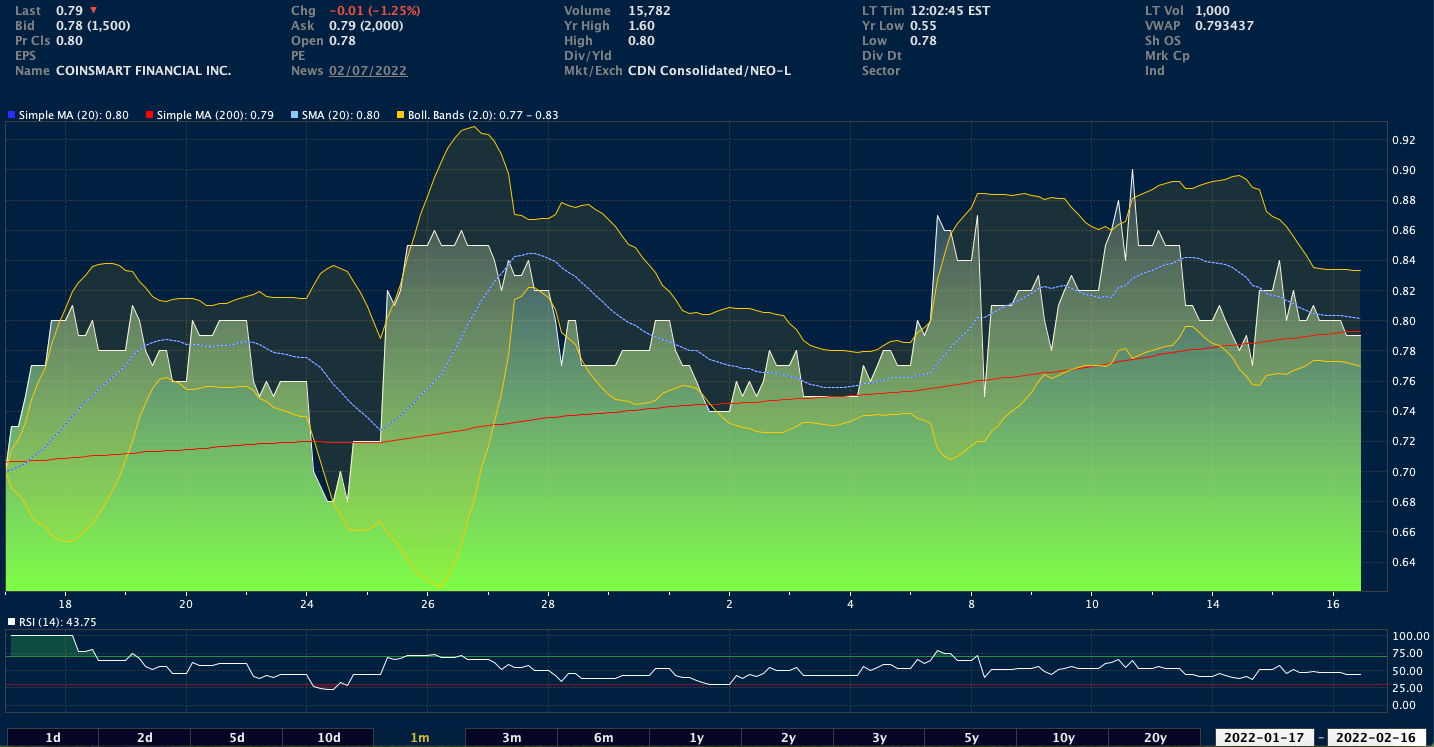This screenshot has width=1434, height=747.
Task: Click the blue Simple MA (20) legend swatch
Action: pos(11,115)
